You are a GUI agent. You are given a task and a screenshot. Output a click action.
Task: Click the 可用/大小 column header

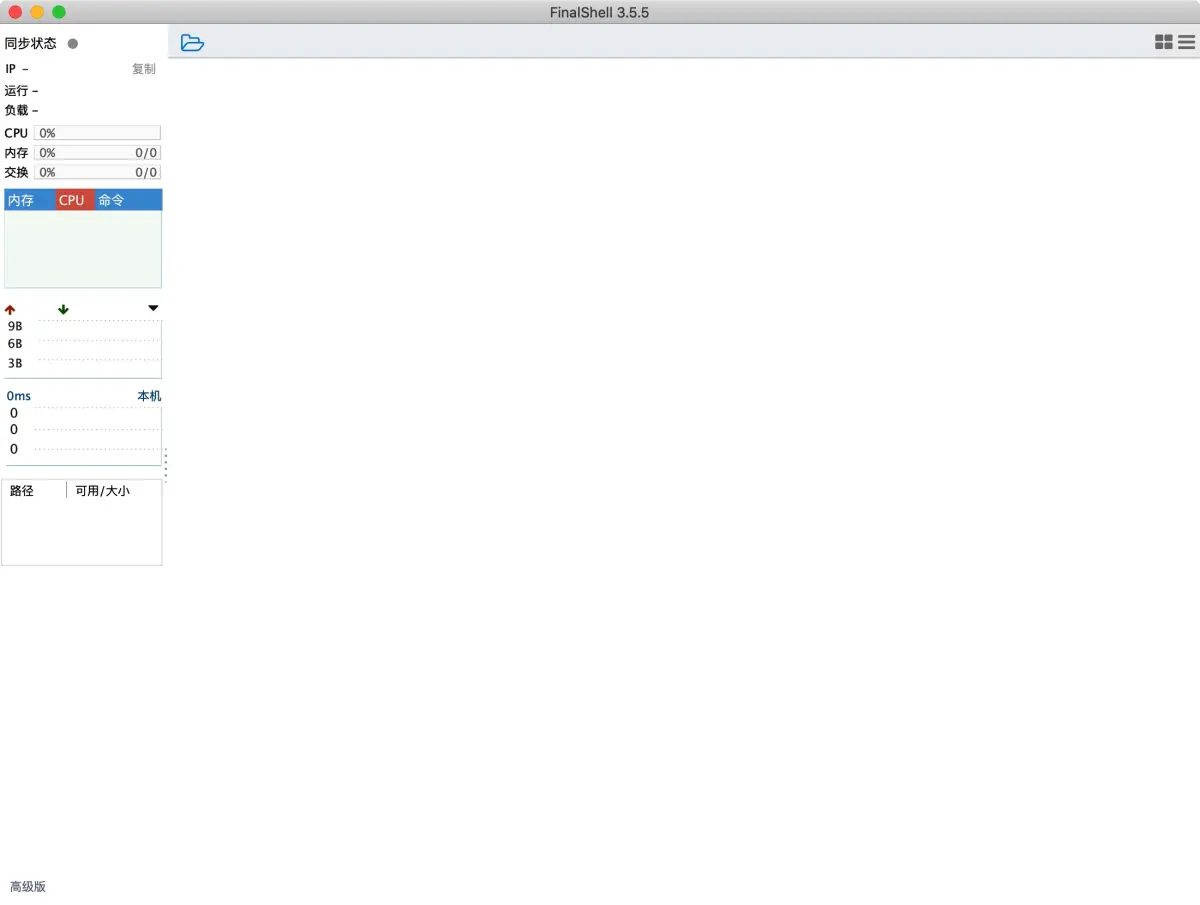[x=102, y=490]
